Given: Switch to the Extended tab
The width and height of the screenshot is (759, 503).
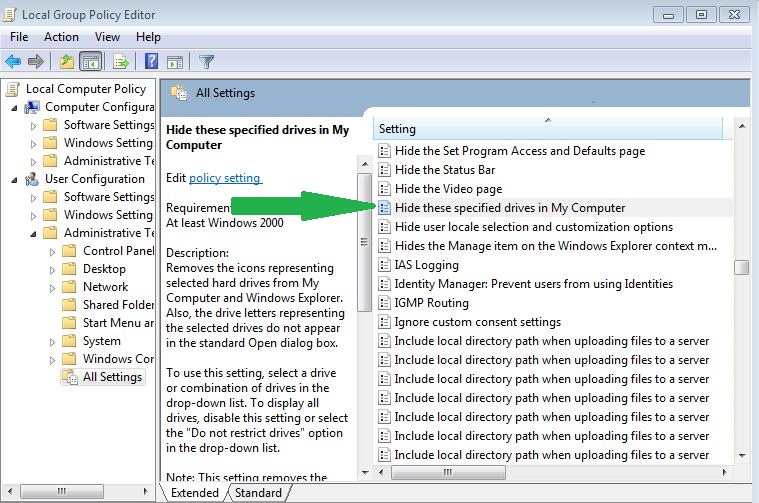Looking at the screenshot, I should coord(195,493).
